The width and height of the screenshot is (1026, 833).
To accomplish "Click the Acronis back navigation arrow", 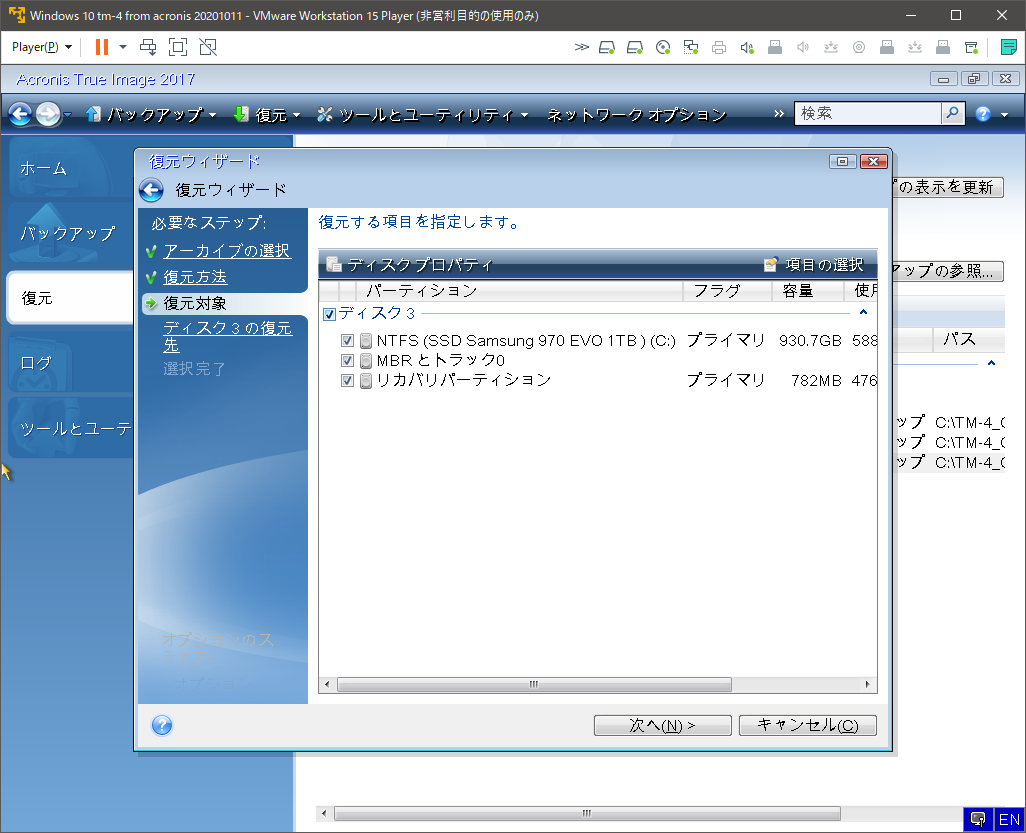I will point(20,115).
